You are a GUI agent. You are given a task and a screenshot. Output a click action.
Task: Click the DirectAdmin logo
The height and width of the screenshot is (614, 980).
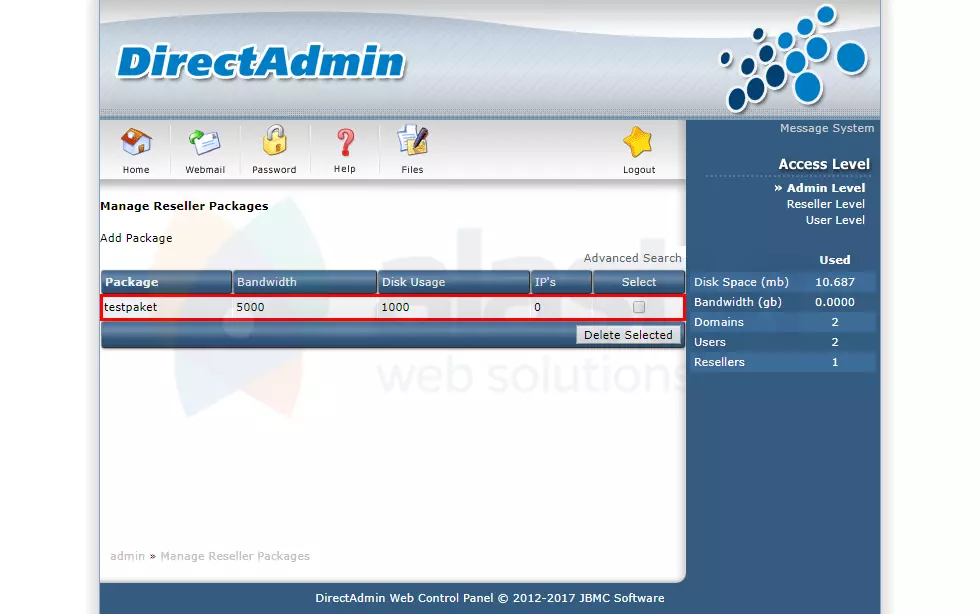tap(261, 62)
